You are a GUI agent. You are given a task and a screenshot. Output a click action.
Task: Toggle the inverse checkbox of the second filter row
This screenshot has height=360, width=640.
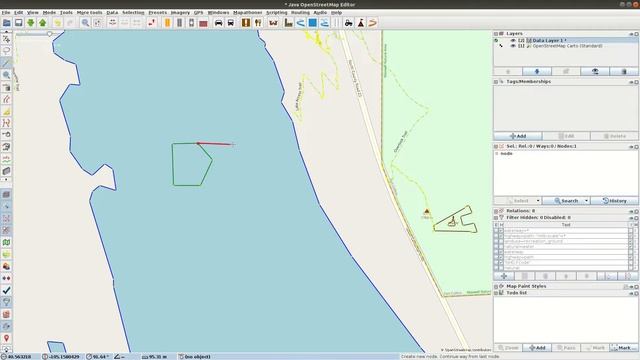point(631,236)
